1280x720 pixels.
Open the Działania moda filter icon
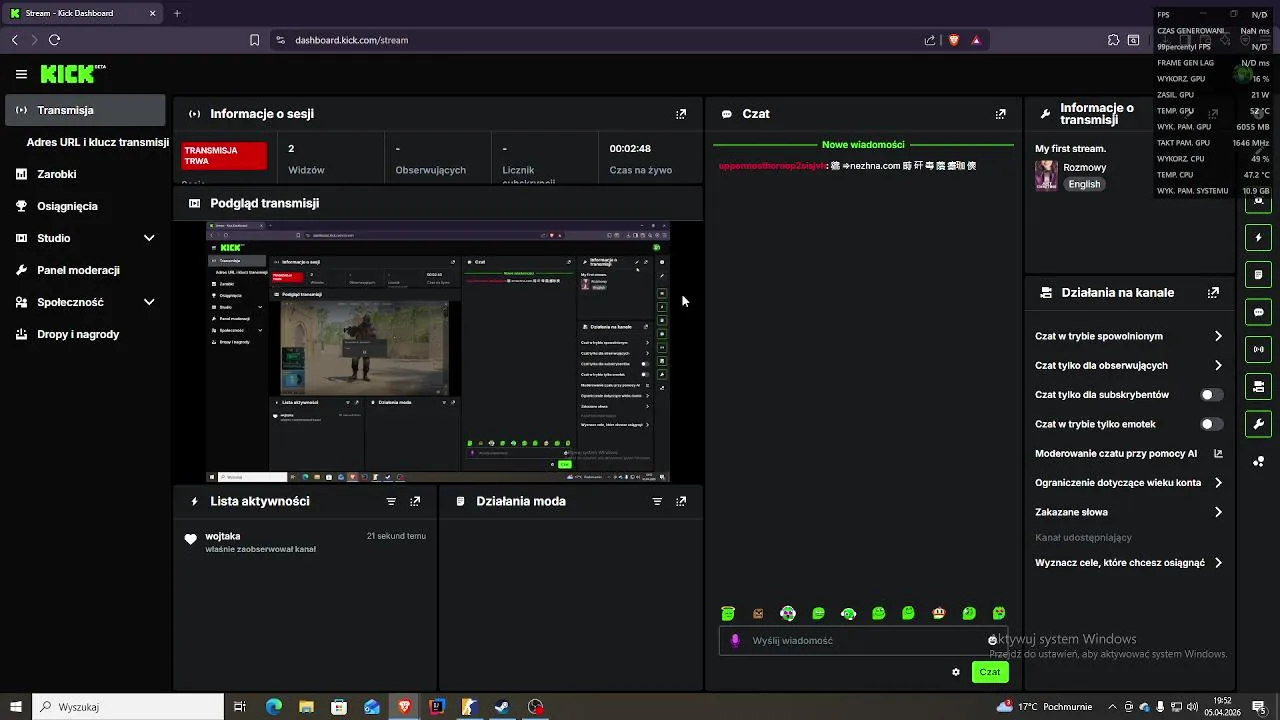click(x=657, y=501)
